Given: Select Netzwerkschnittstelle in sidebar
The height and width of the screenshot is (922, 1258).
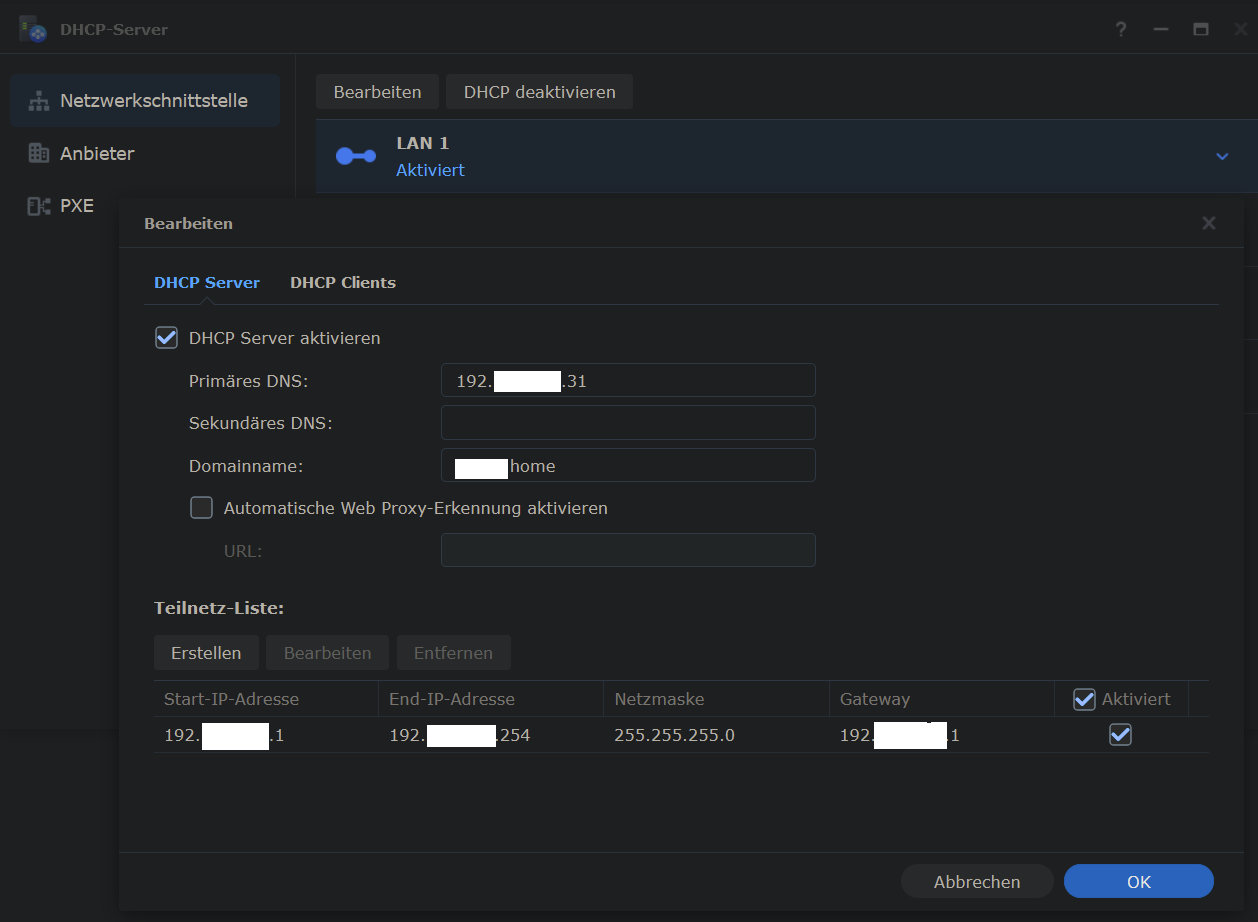Looking at the screenshot, I should click(145, 101).
